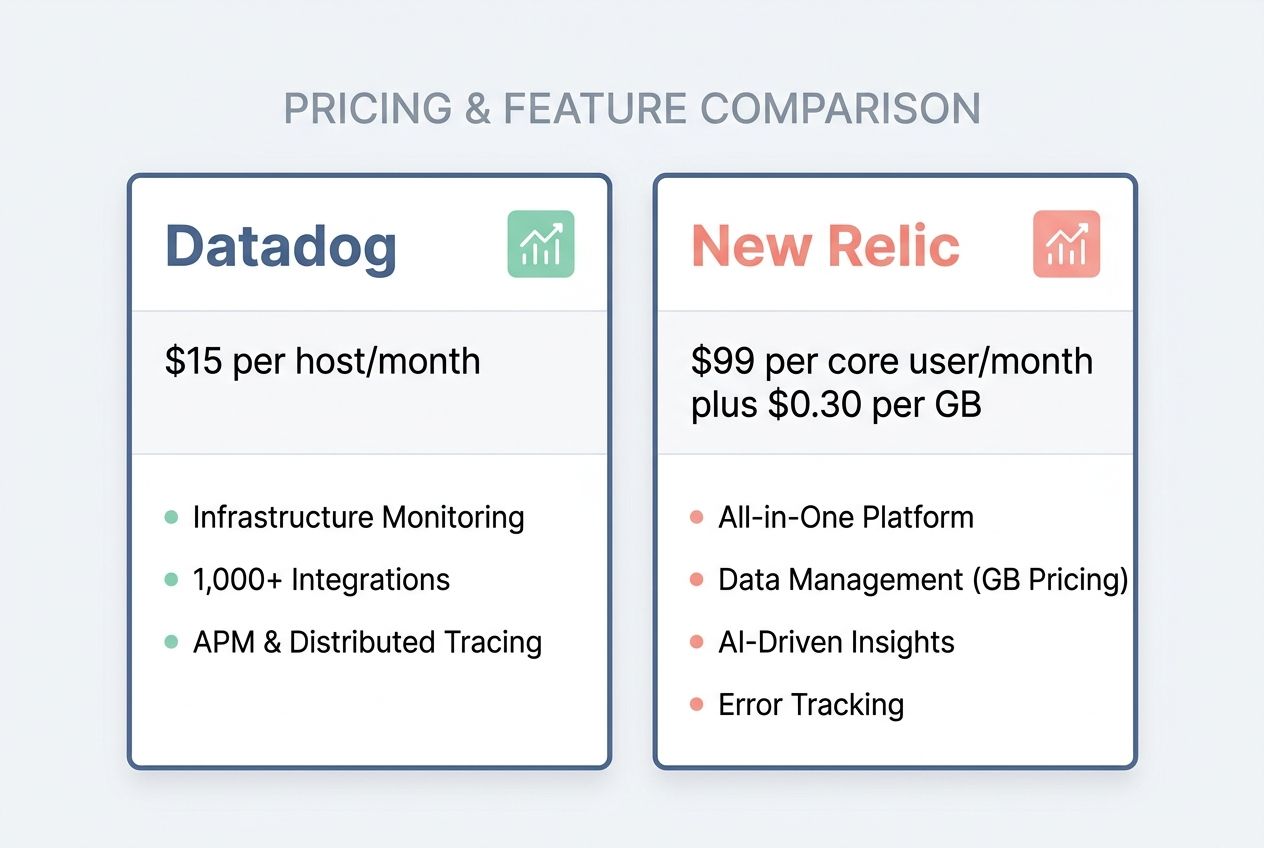The width and height of the screenshot is (1264, 848).
Task: Click the 1,000+ Integrations feature
Action: 321,580
